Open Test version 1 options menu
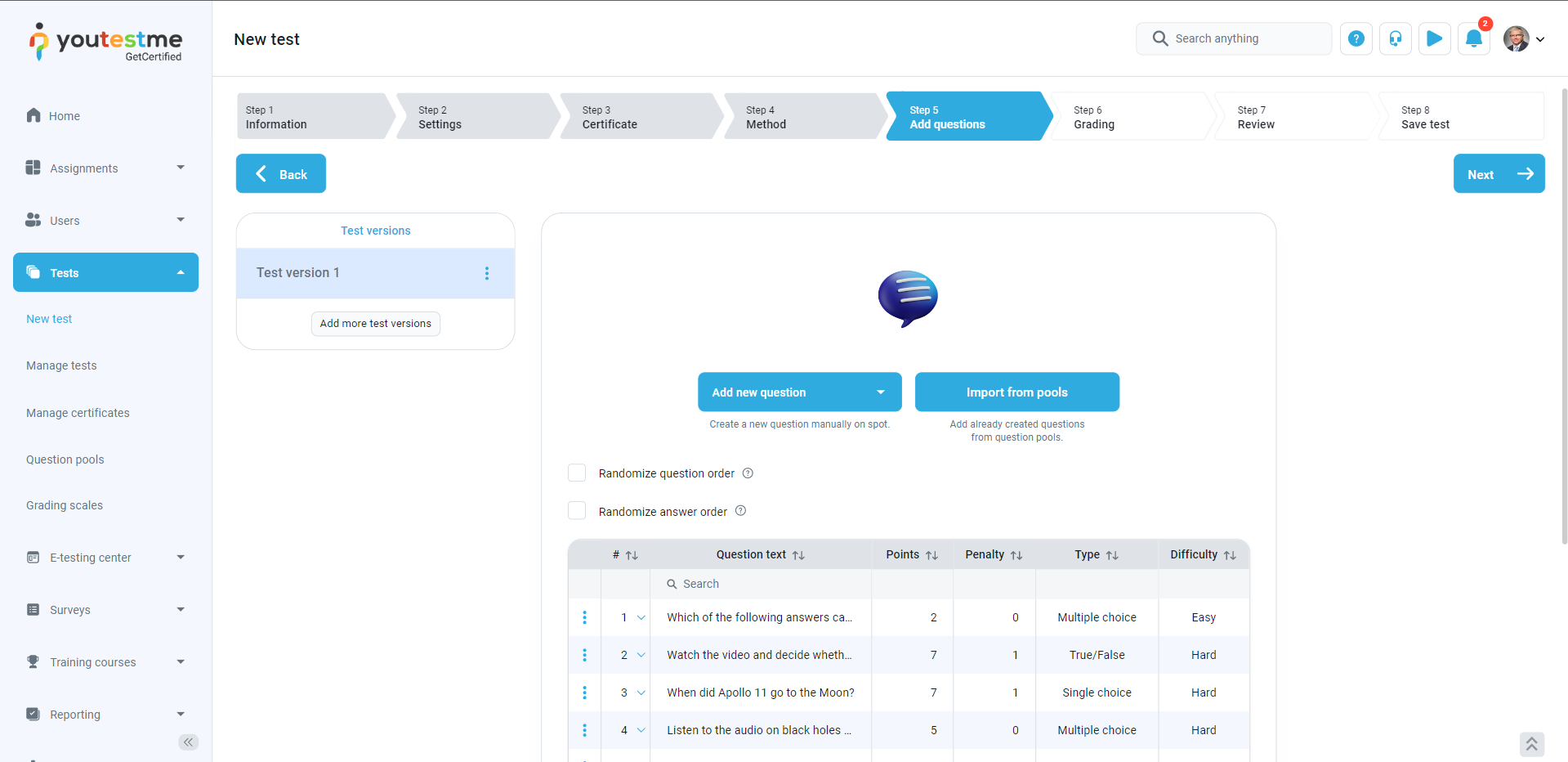This screenshot has width=1568, height=762. (487, 273)
